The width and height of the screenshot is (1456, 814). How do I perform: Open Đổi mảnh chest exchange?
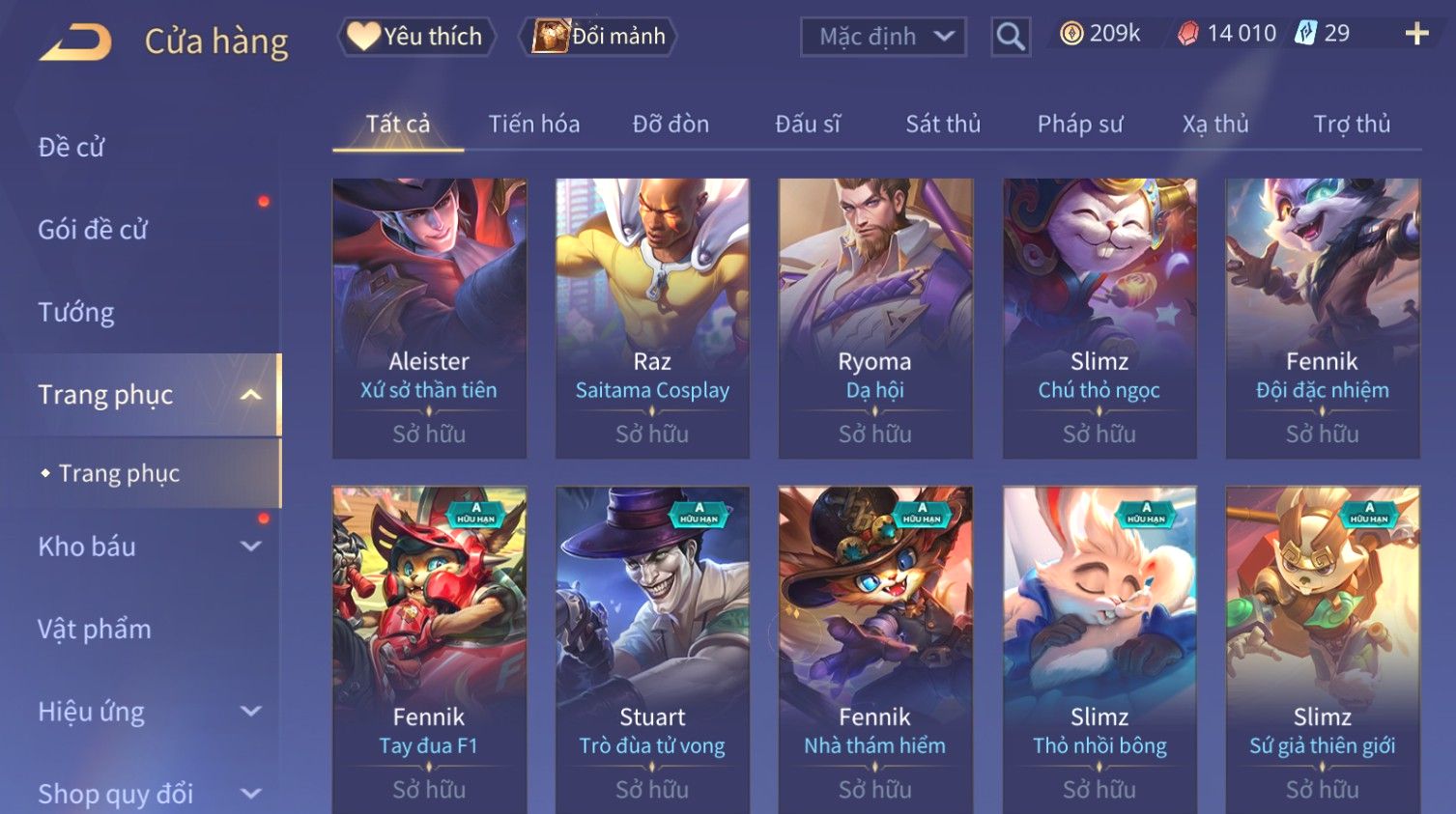pos(597,37)
